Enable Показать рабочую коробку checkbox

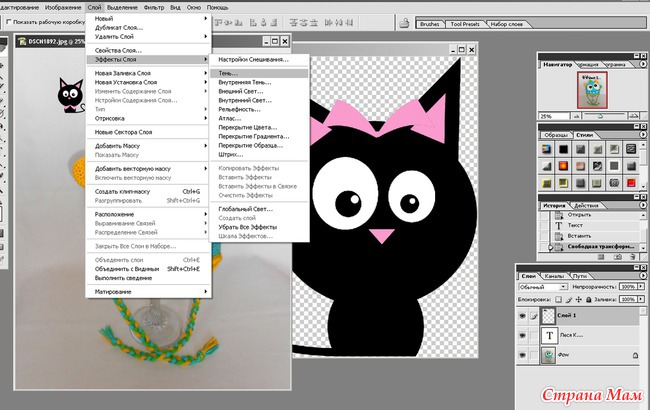pos(8,21)
